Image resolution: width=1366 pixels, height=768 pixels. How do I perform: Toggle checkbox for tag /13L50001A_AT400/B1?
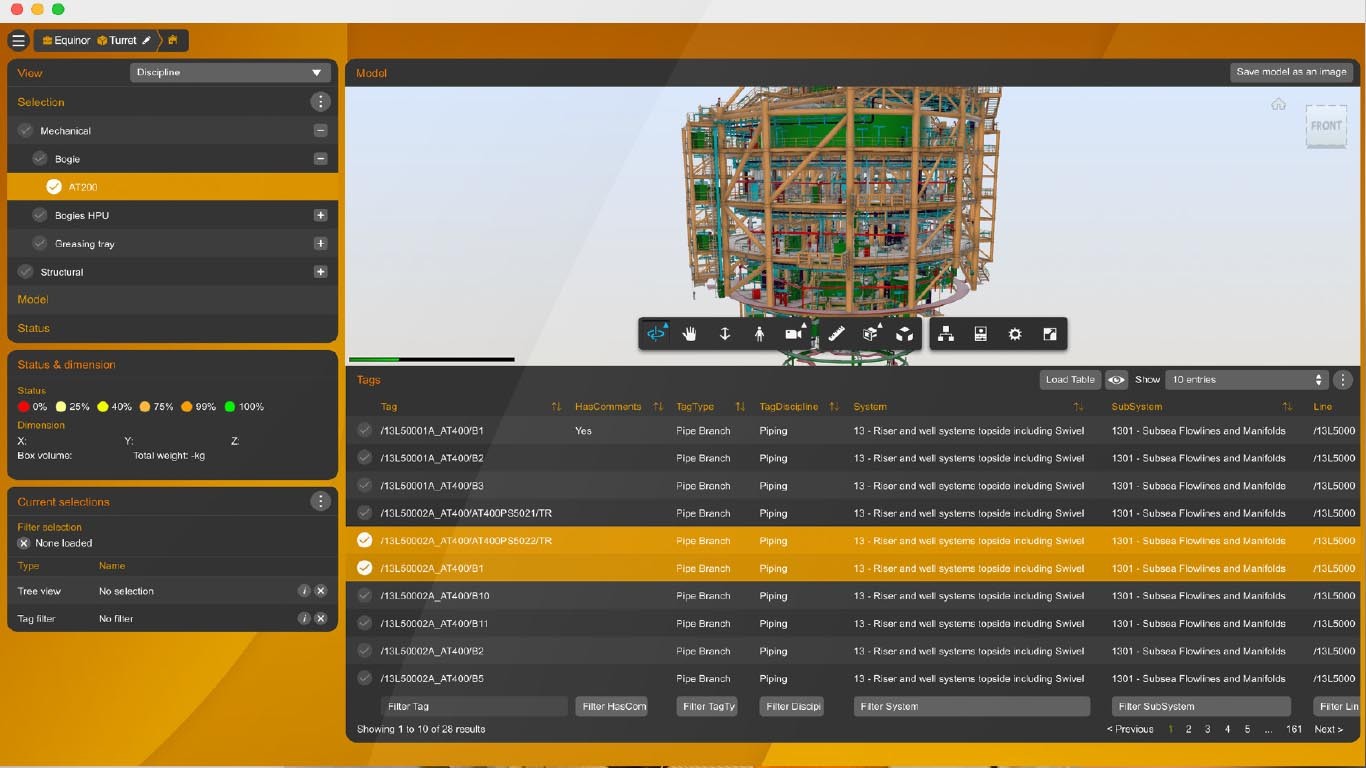click(x=364, y=431)
